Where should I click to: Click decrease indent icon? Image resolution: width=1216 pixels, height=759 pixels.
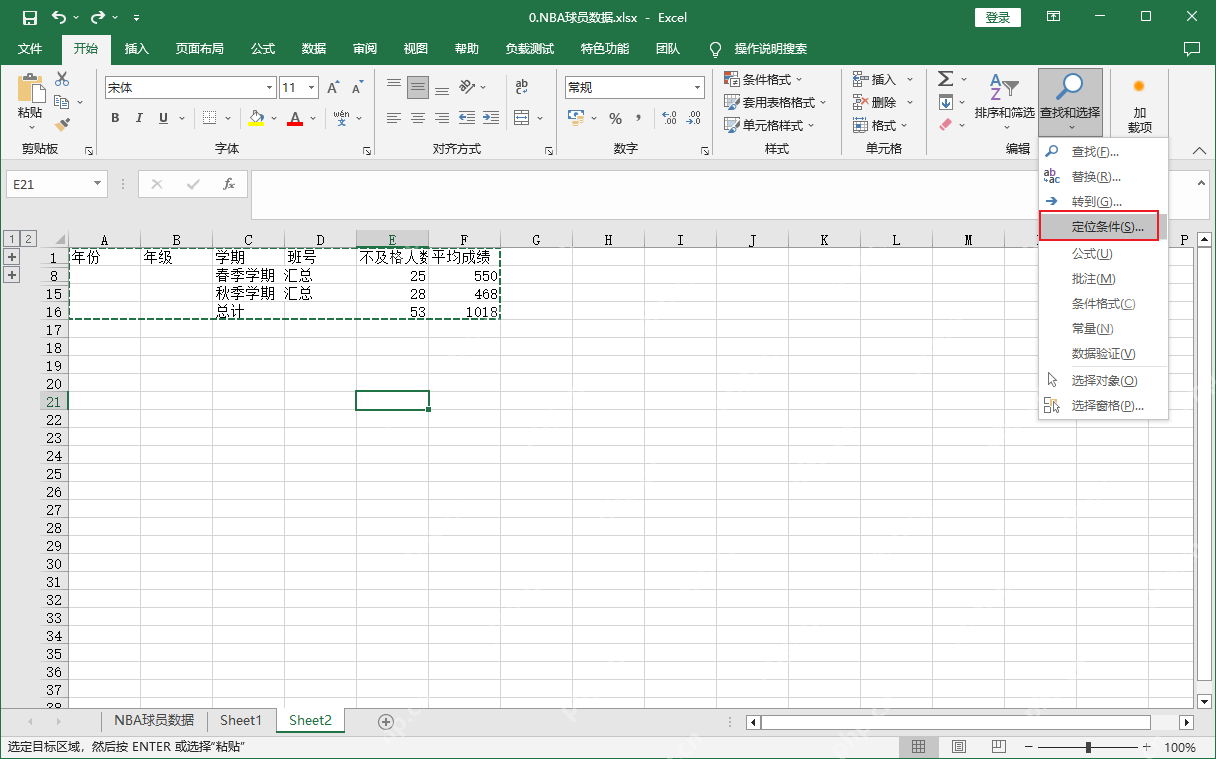[x=467, y=118]
